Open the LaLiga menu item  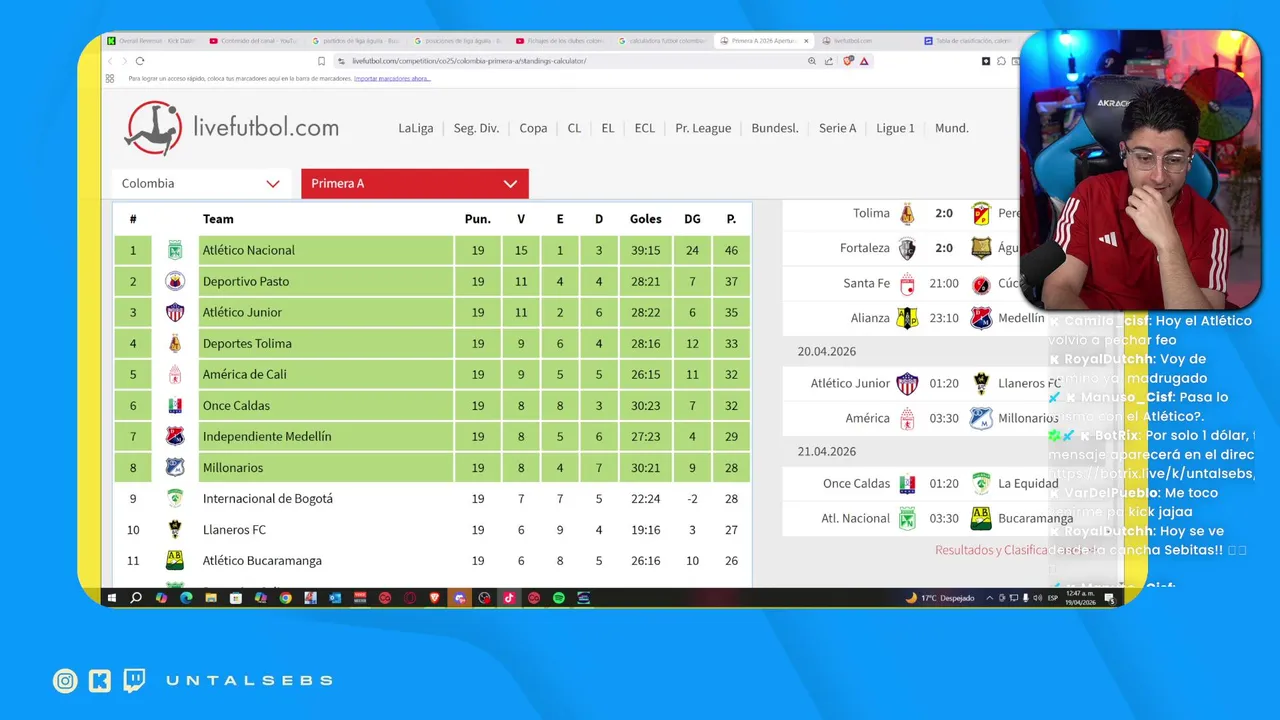(x=415, y=128)
